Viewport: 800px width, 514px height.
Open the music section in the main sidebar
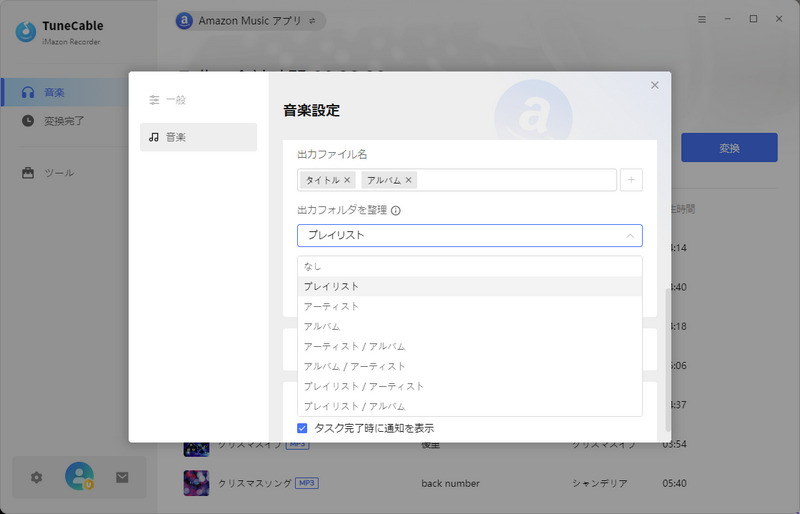tap(65, 92)
